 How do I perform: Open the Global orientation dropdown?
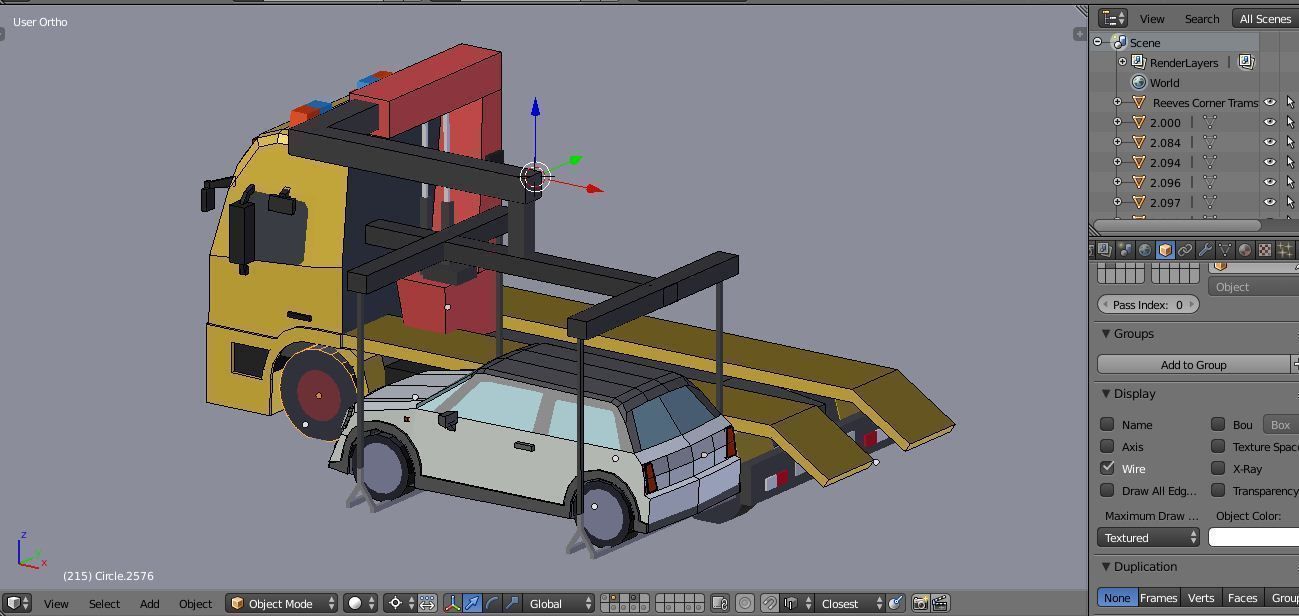[558, 603]
